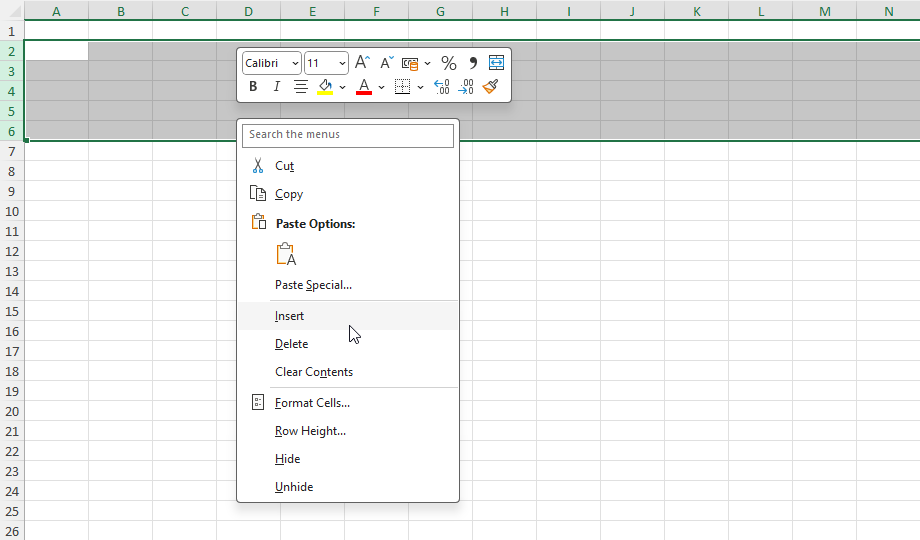
Task: Choose Copy from context menu
Action: tap(348, 194)
